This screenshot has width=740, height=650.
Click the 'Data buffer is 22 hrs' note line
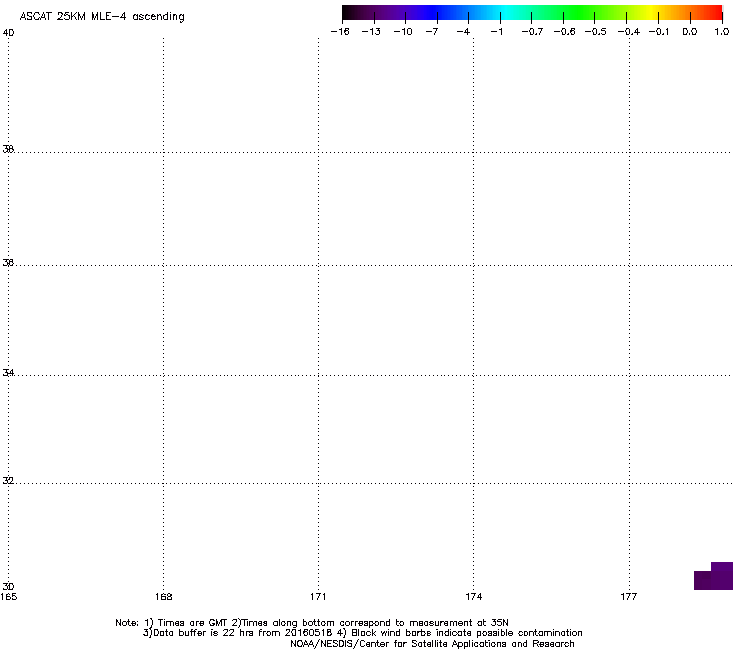click(x=362, y=633)
